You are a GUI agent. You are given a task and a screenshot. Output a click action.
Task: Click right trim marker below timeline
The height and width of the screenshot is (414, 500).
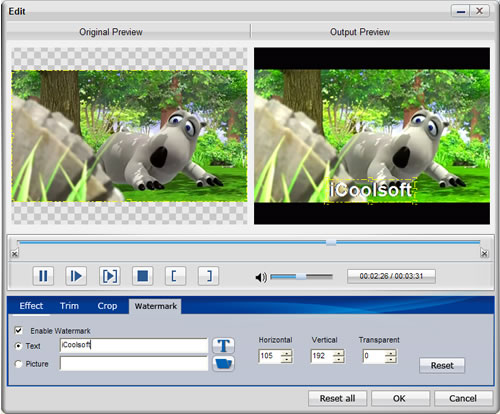coord(484,254)
